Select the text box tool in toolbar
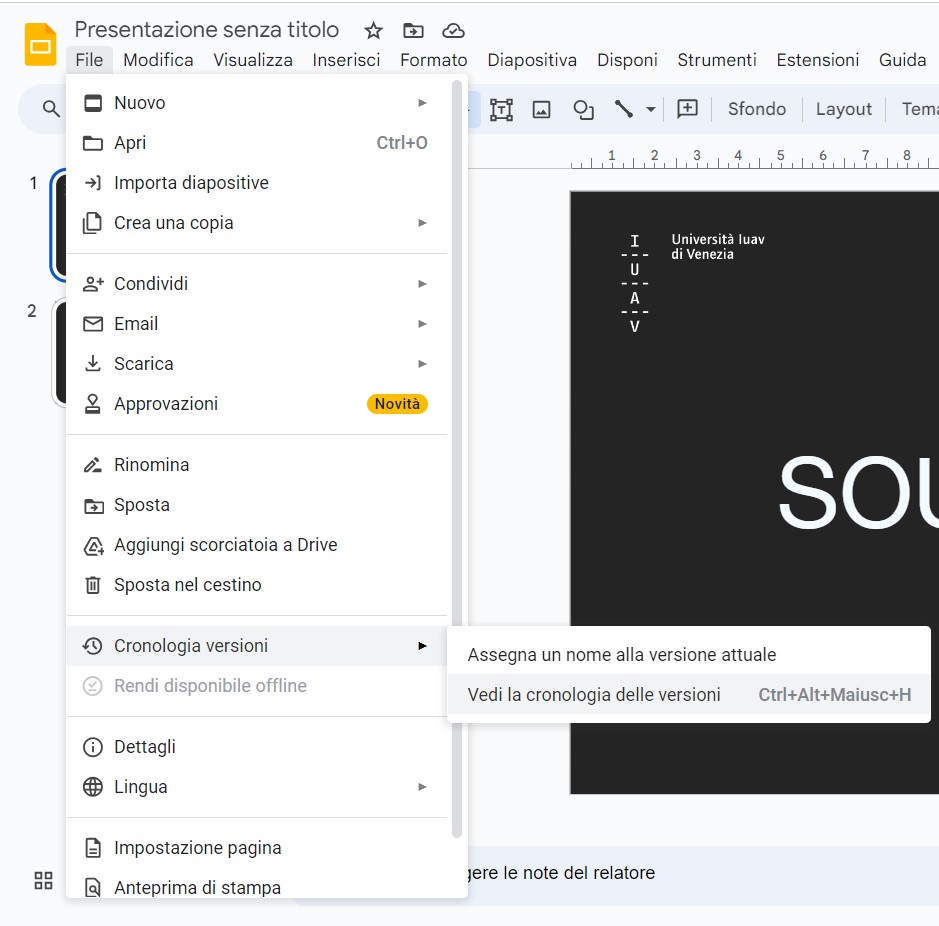This screenshot has width=939, height=926. click(501, 109)
